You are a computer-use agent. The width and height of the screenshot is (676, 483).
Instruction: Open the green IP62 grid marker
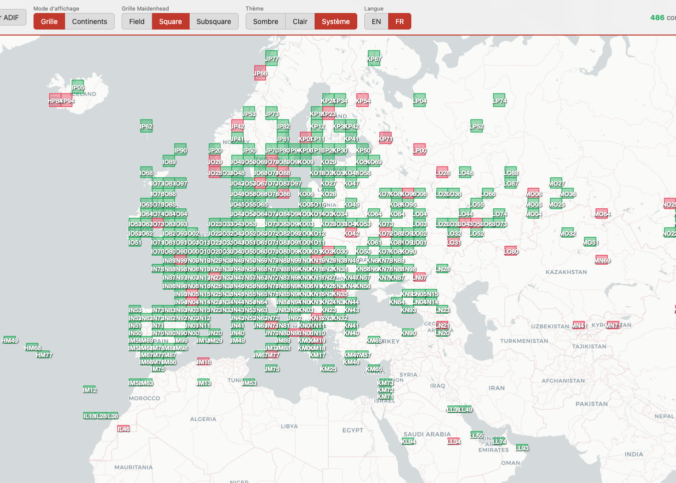click(x=146, y=127)
